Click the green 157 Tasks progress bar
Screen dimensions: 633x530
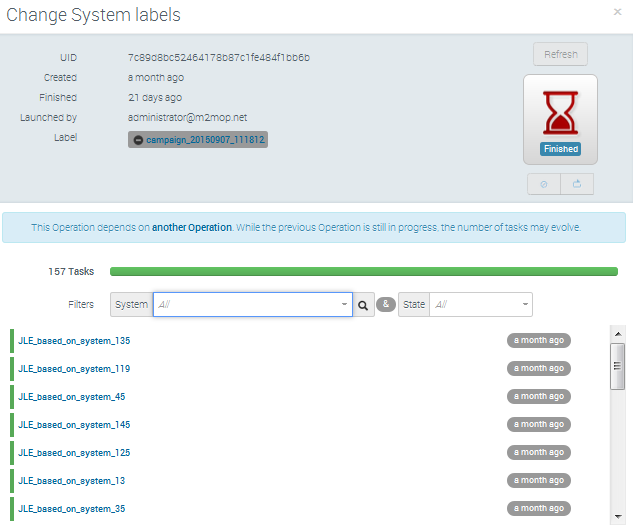click(x=363, y=271)
